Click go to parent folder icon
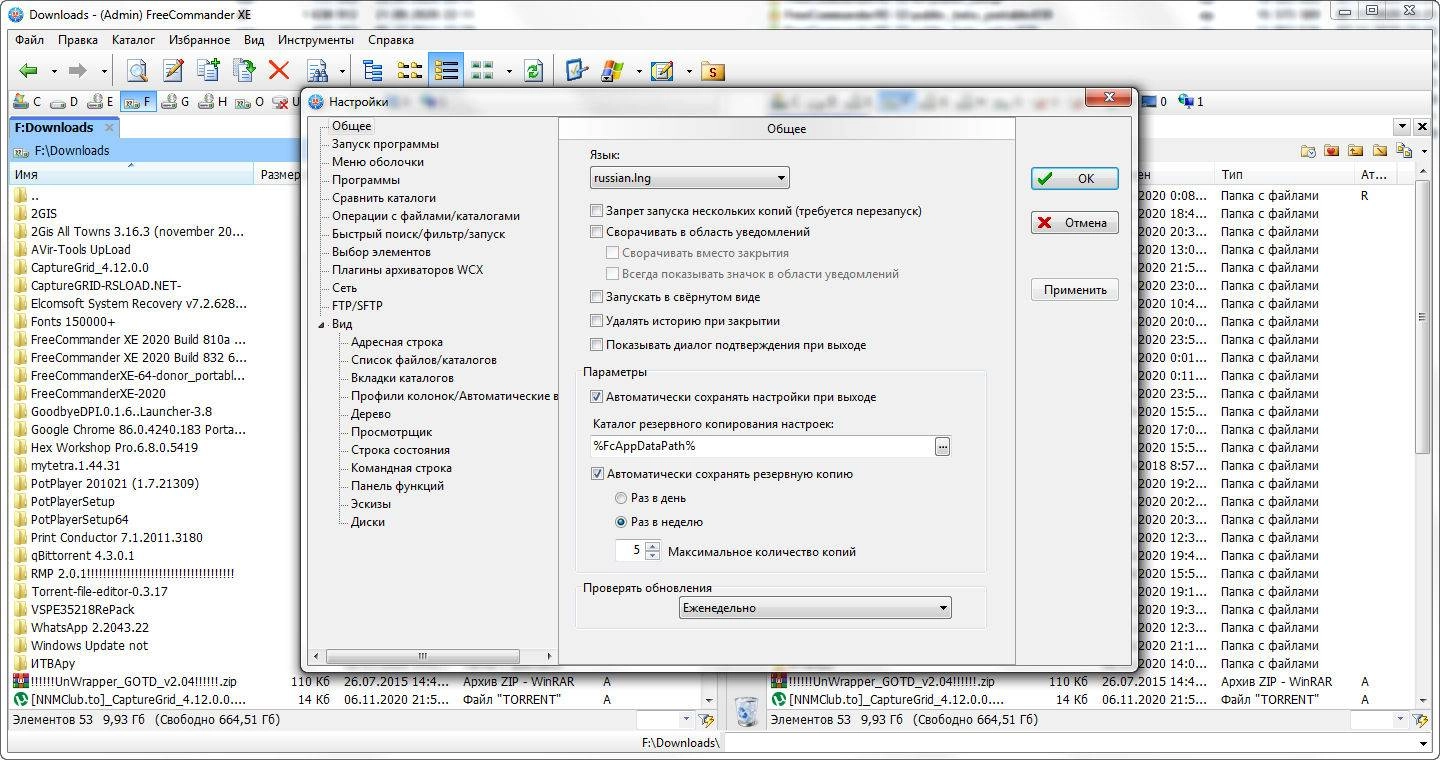 click(1356, 151)
